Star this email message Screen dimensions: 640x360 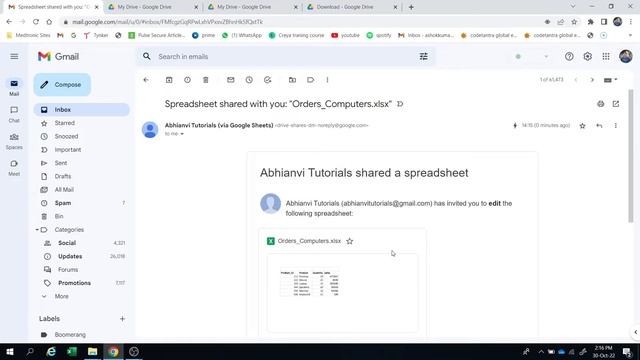click(x=582, y=126)
